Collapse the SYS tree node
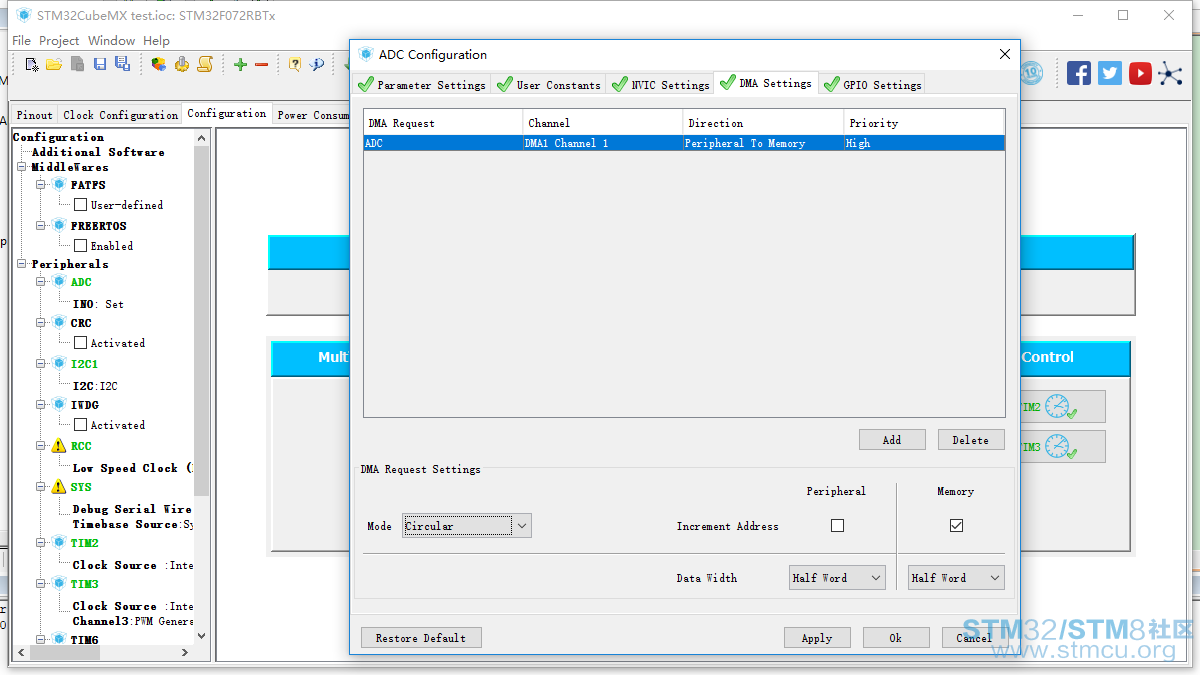 (41, 487)
